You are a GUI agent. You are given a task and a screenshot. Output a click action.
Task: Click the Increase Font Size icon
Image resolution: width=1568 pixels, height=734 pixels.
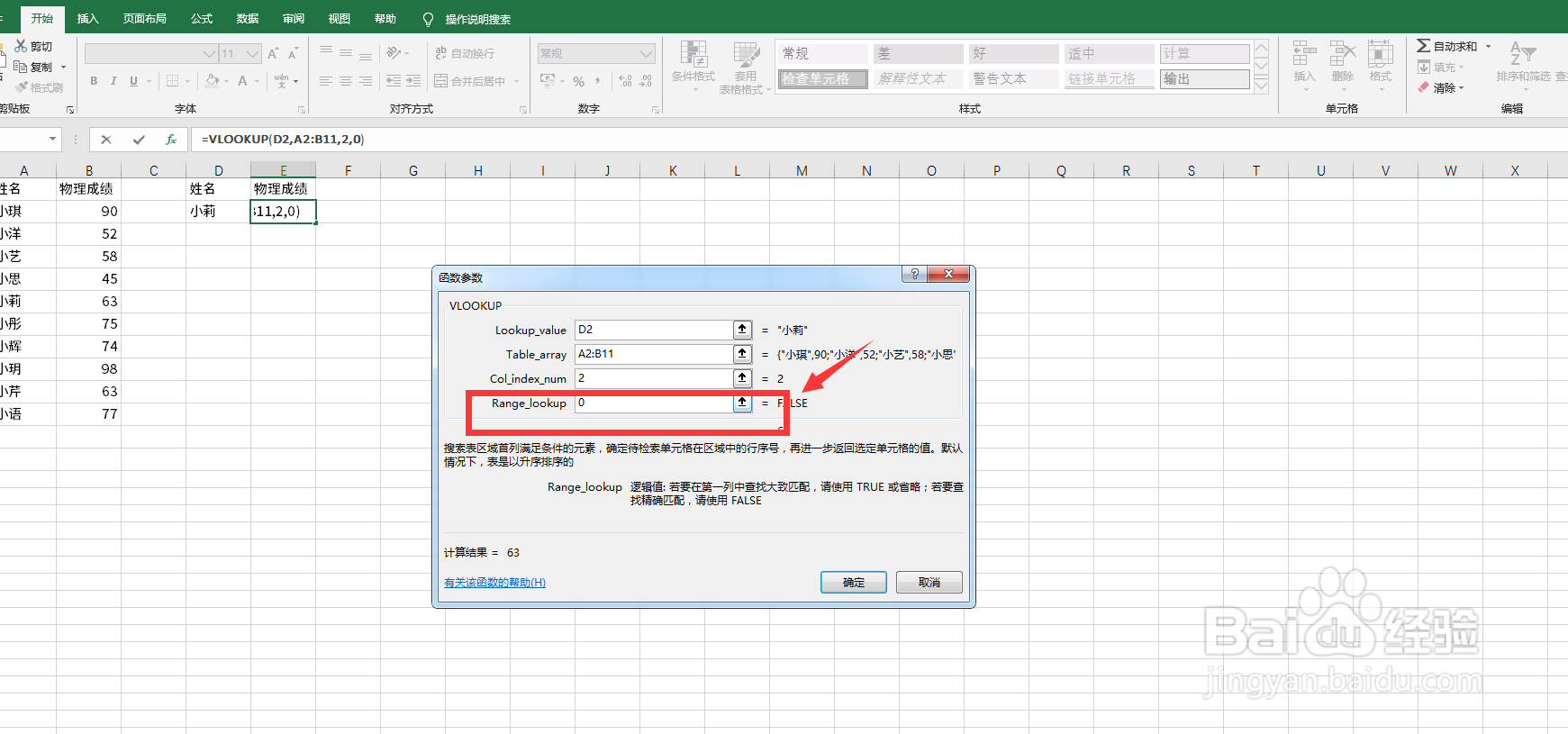(273, 54)
